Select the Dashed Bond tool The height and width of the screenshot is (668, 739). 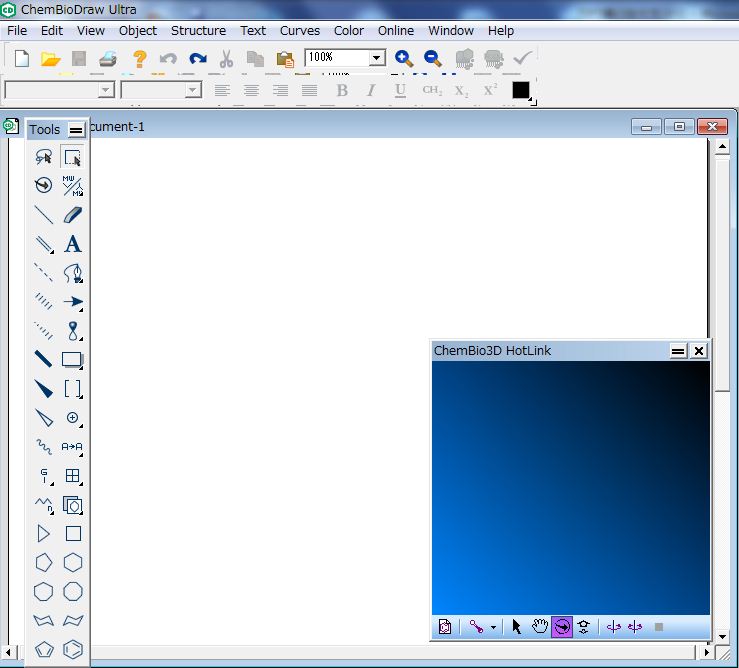[44, 272]
